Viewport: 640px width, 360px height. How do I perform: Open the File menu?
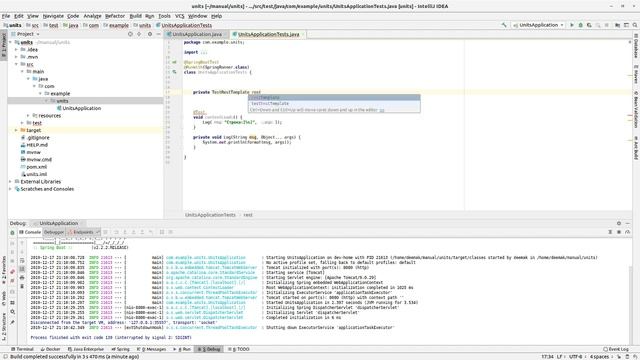tap(6, 16)
